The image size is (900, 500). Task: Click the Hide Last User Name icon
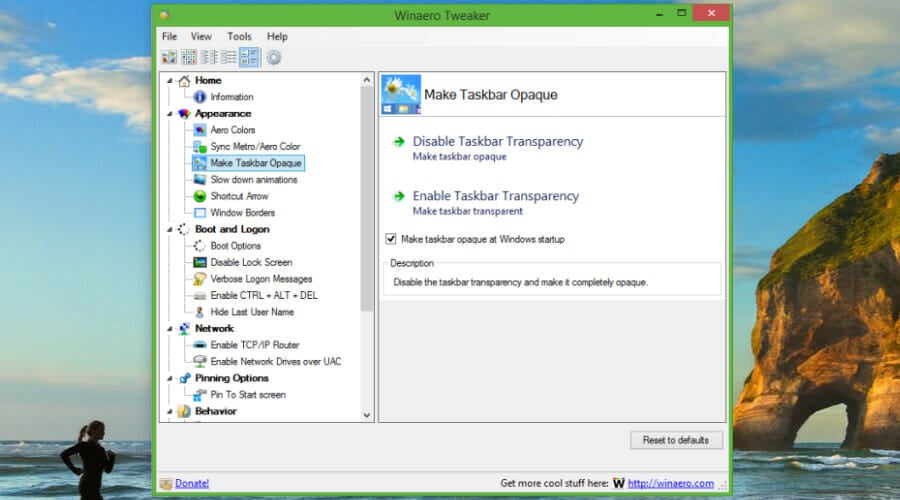click(x=200, y=312)
